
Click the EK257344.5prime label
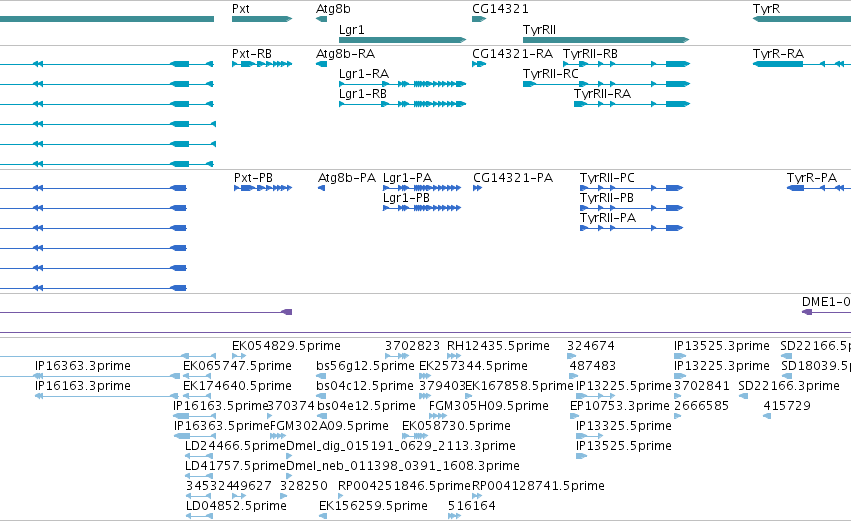(473, 366)
